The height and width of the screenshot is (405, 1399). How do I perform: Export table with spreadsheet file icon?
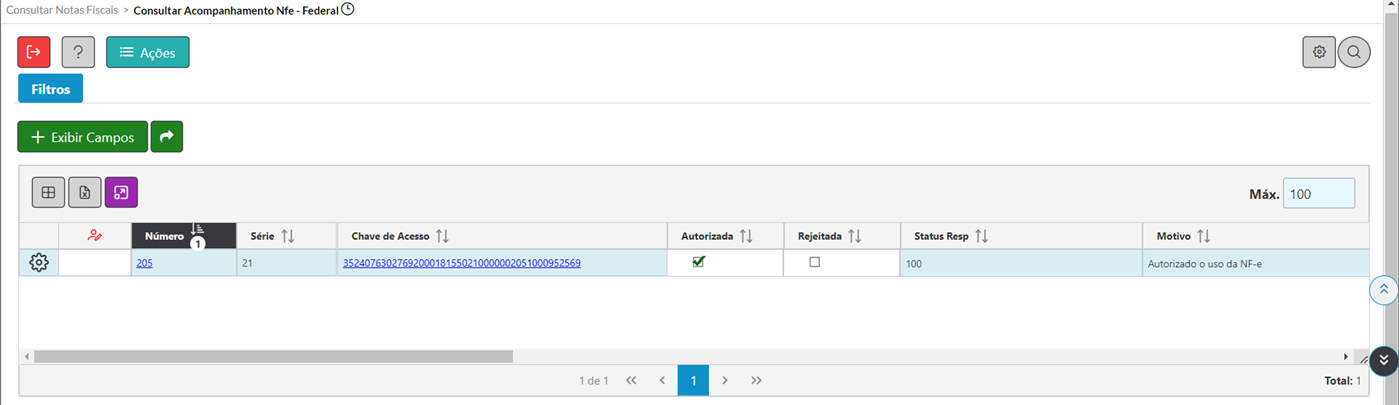coord(85,192)
